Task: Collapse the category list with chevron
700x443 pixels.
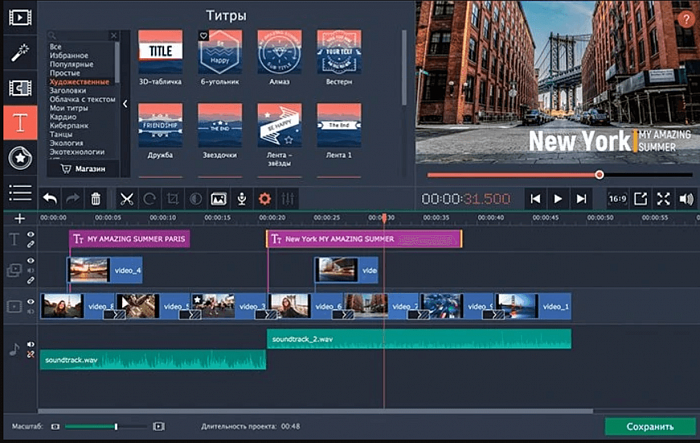Action: [125, 104]
